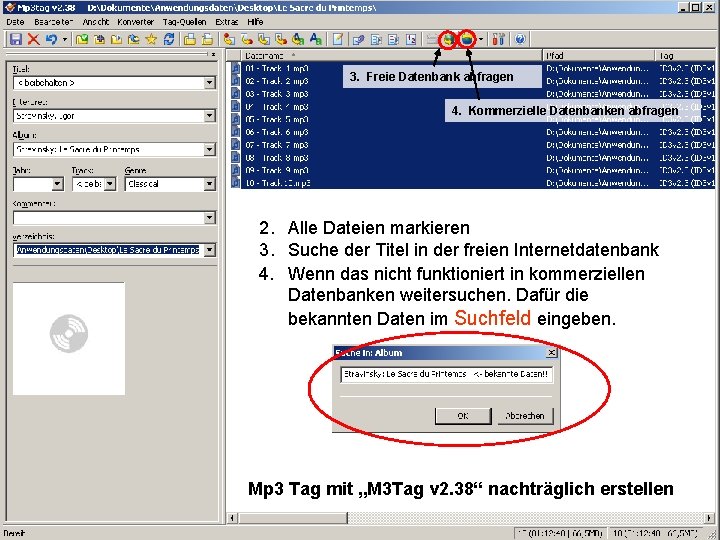
Task: Expand the Titel field dropdown
Action: pos(209,83)
